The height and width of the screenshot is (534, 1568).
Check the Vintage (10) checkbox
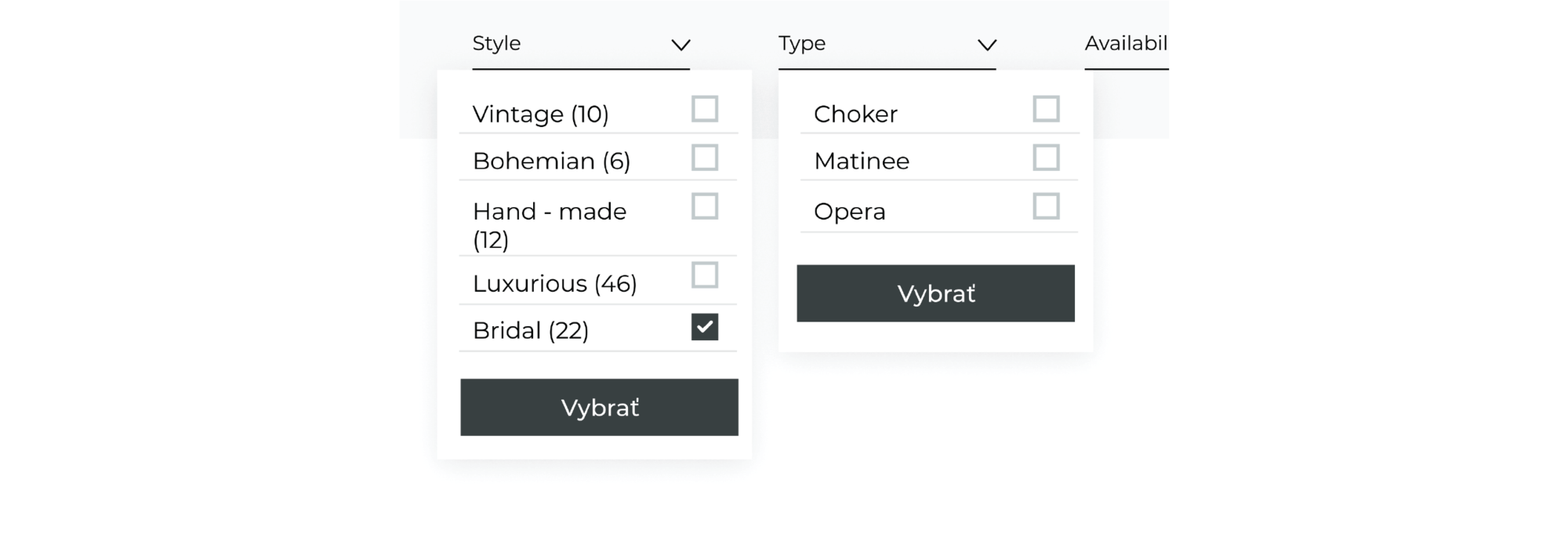point(704,110)
